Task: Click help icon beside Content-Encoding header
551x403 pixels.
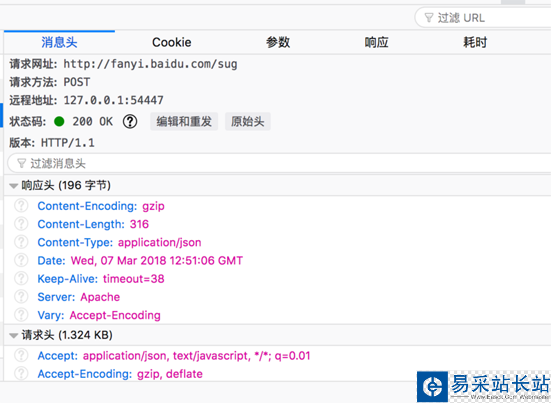Action: click(x=21, y=206)
